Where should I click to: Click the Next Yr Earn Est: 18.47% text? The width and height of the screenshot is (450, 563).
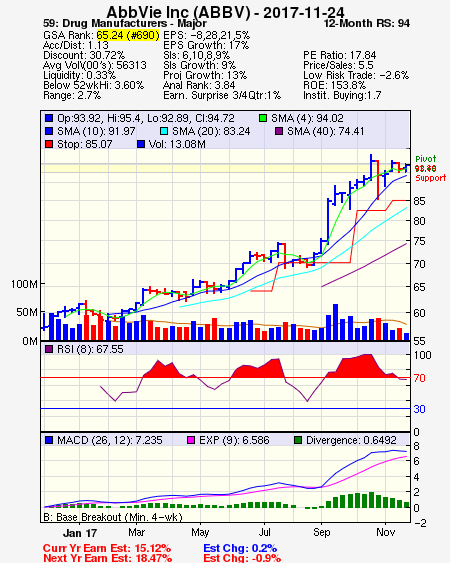107,558
